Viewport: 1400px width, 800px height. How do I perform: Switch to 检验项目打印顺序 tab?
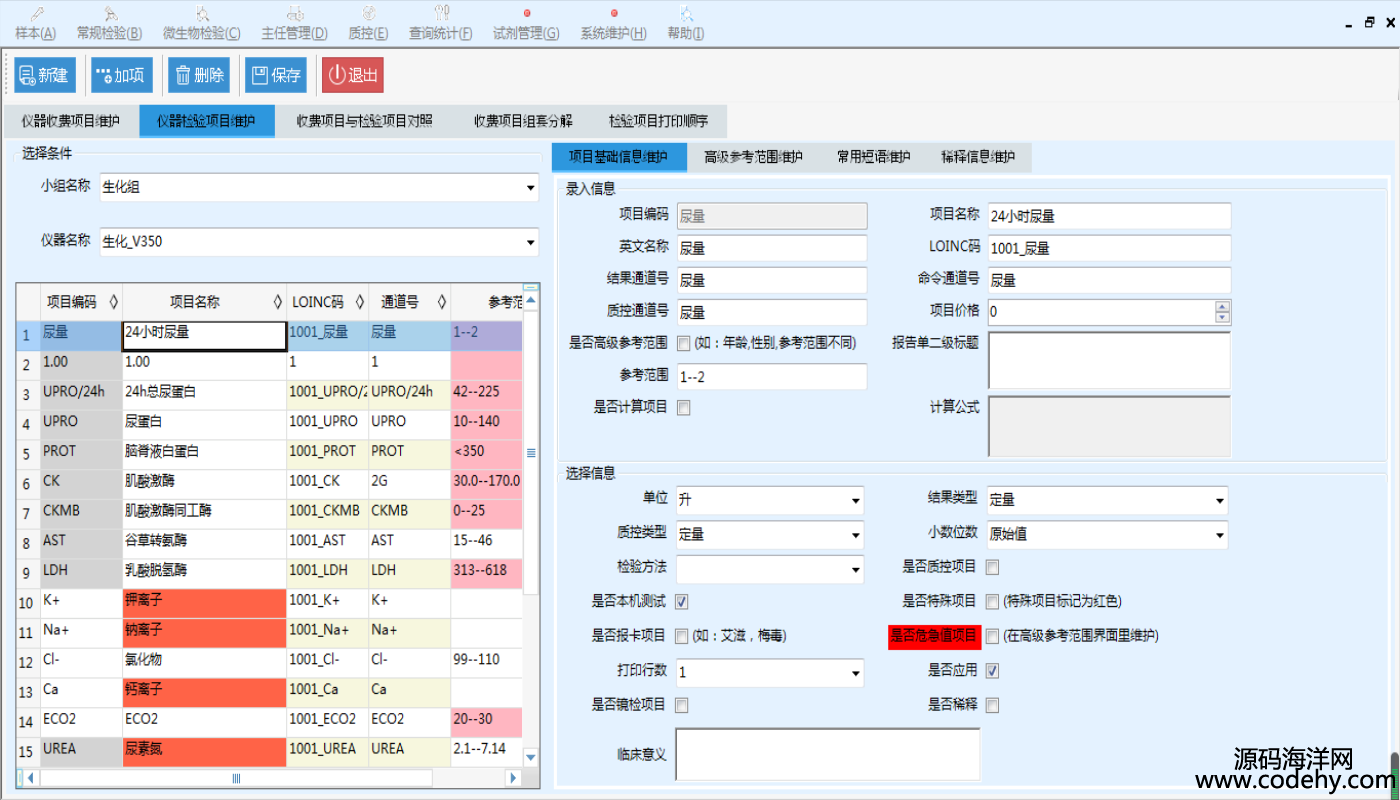point(658,121)
